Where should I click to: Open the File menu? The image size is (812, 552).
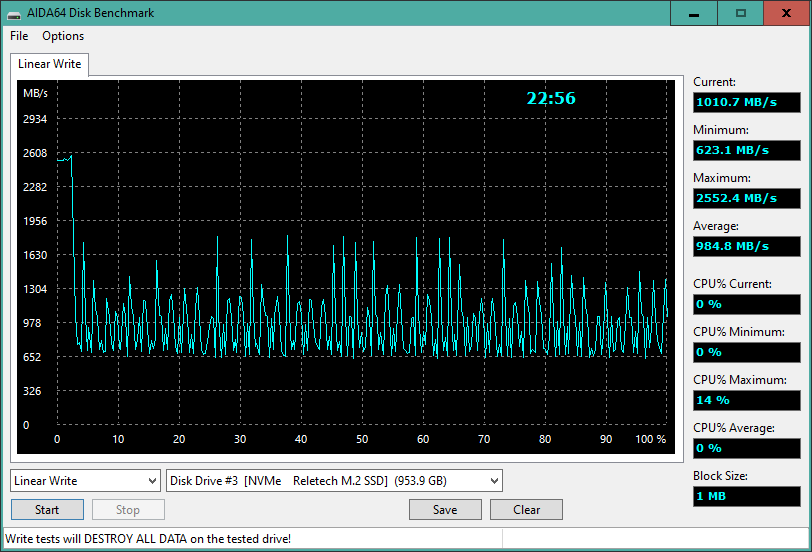(19, 36)
